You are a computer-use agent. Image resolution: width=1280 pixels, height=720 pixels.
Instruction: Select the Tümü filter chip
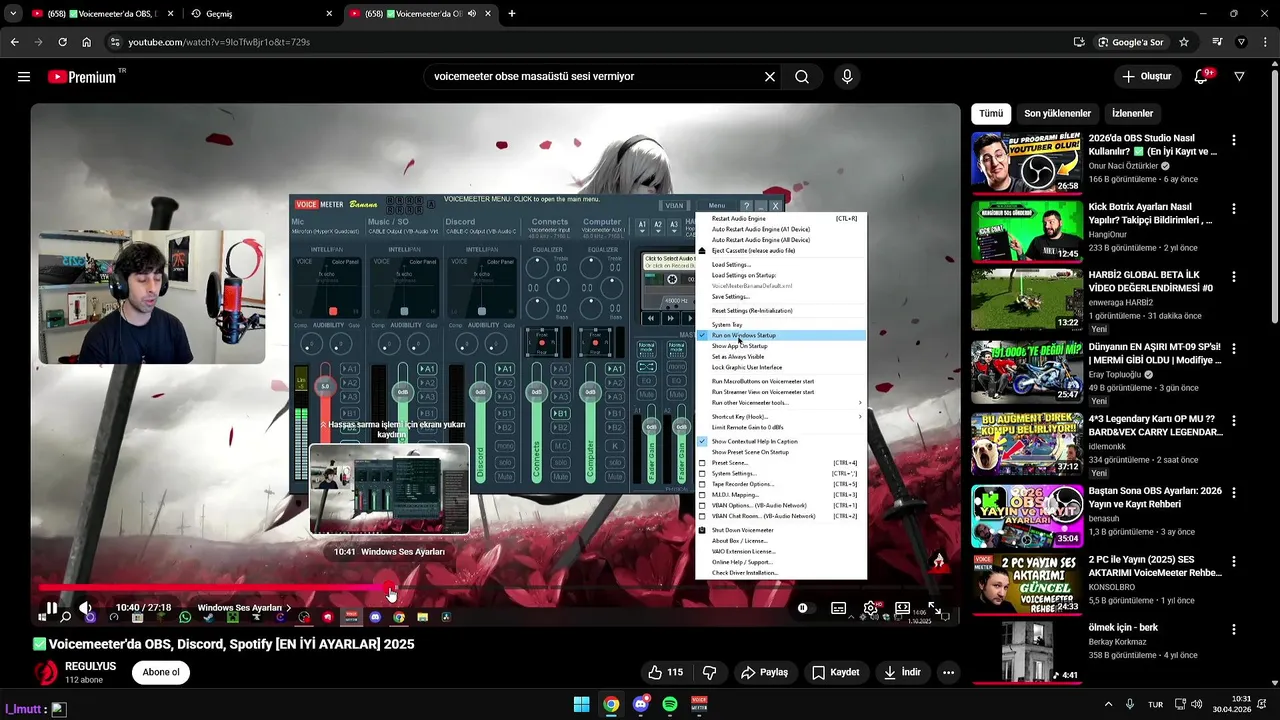(x=991, y=113)
